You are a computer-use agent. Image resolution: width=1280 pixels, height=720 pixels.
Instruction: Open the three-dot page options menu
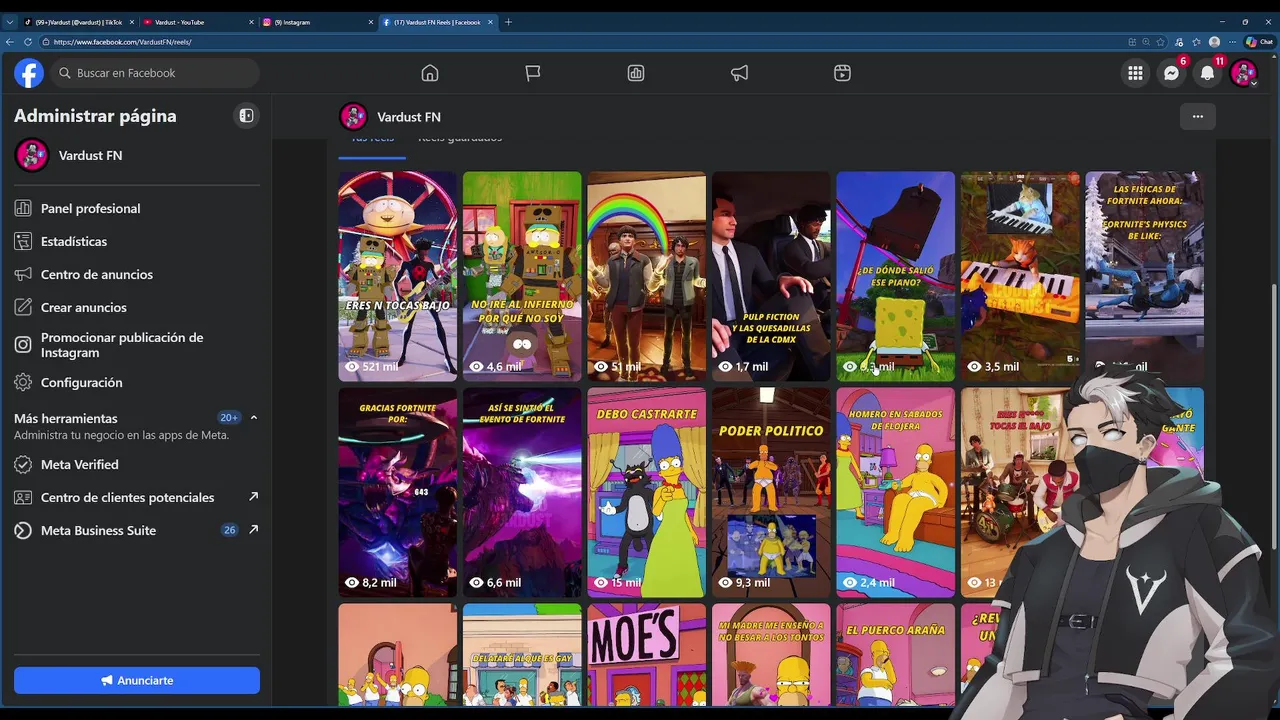1197,116
